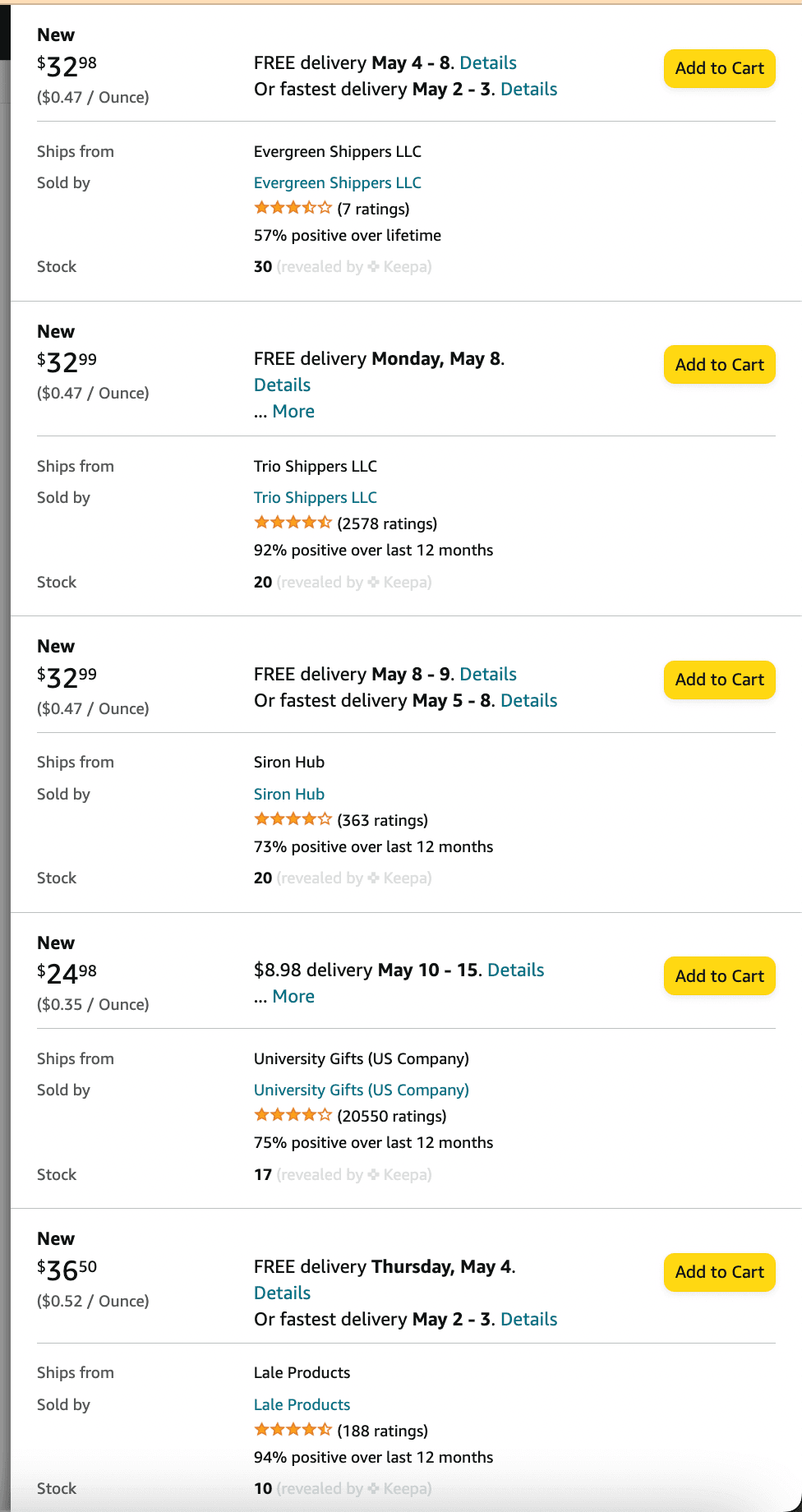The width and height of the screenshot is (802, 1512).
Task: Click the Keepa icon next to stock 30
Action: pos(374,267)
